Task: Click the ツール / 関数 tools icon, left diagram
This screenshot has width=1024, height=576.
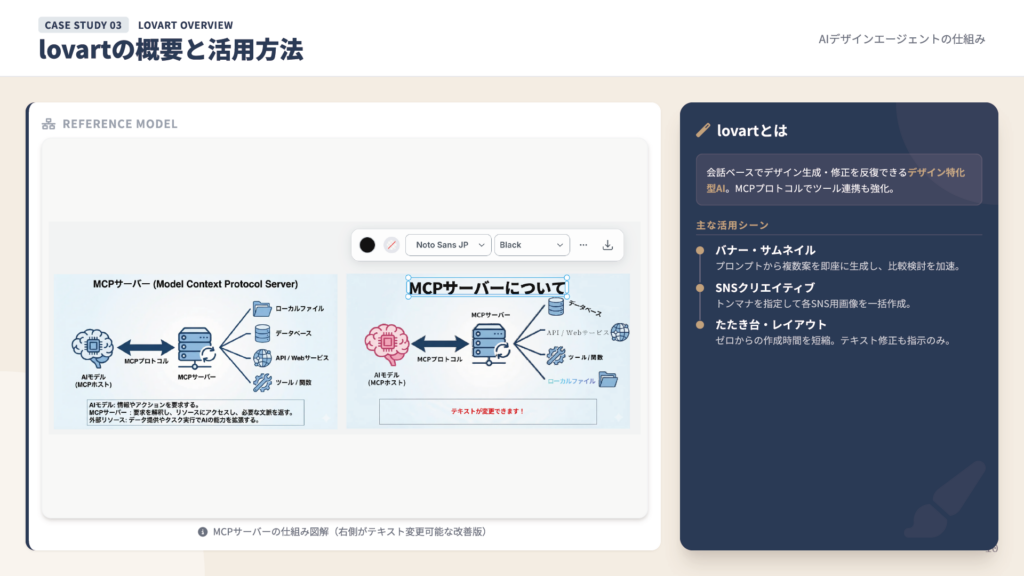Action: pos(262,383)
